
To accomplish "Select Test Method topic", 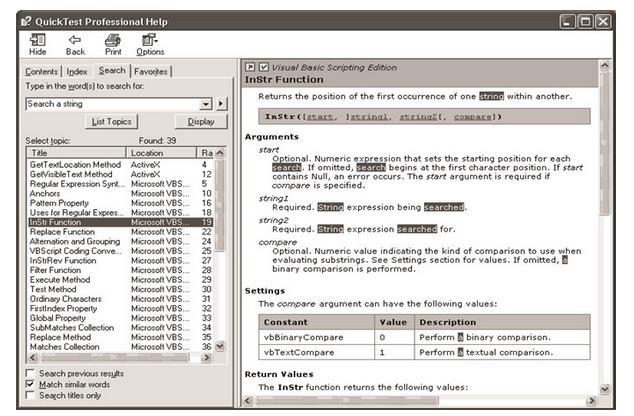I will [120, 289].
